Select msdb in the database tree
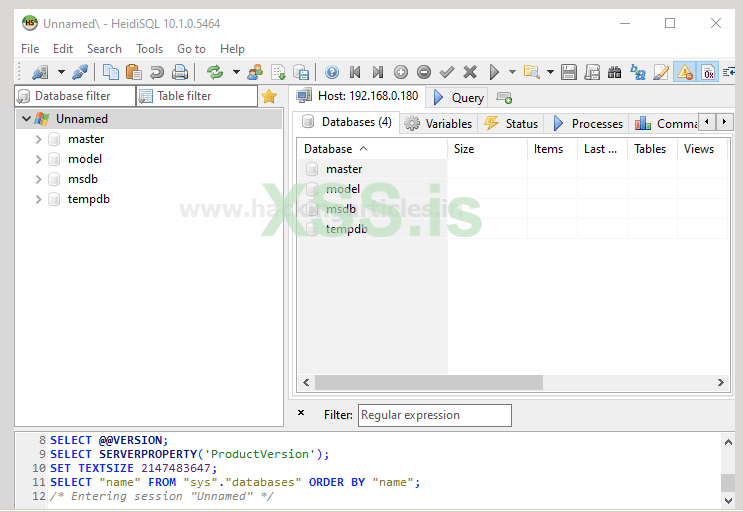 pyautogui.click(x=83, y=179)
